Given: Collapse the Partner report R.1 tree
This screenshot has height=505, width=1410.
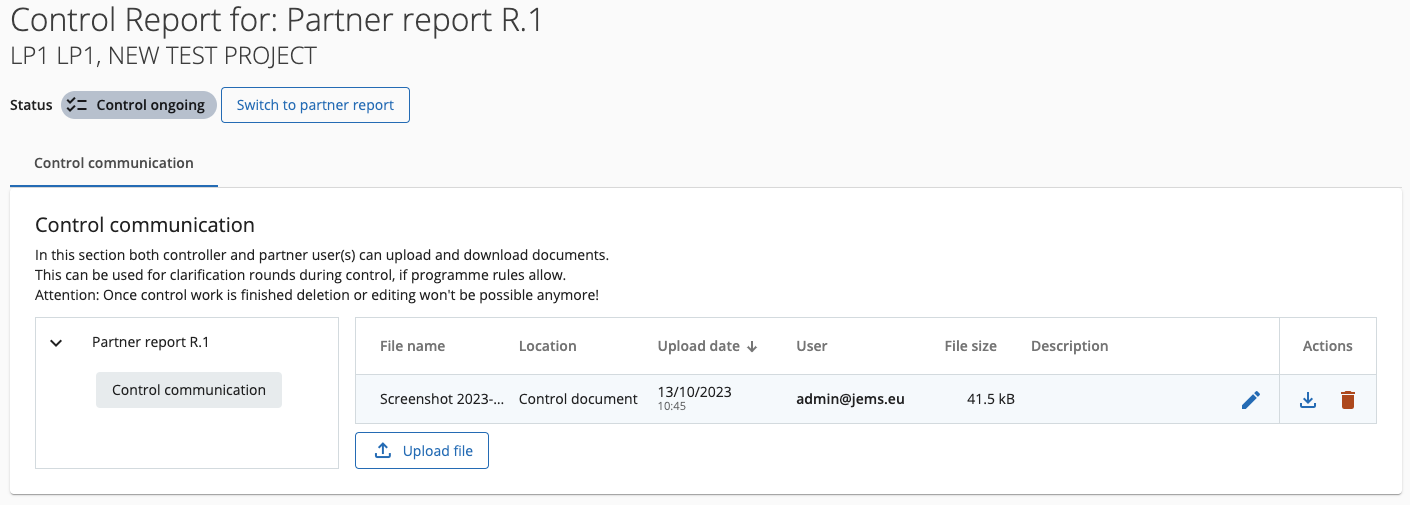Looking at the screenshot, I should [x=57, y=343].
